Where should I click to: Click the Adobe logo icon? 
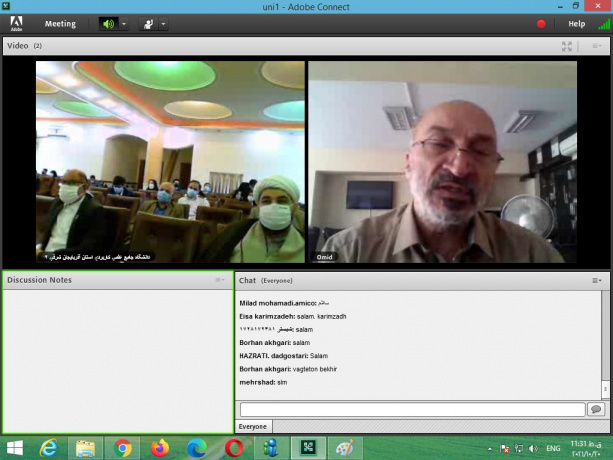point(17,24)
